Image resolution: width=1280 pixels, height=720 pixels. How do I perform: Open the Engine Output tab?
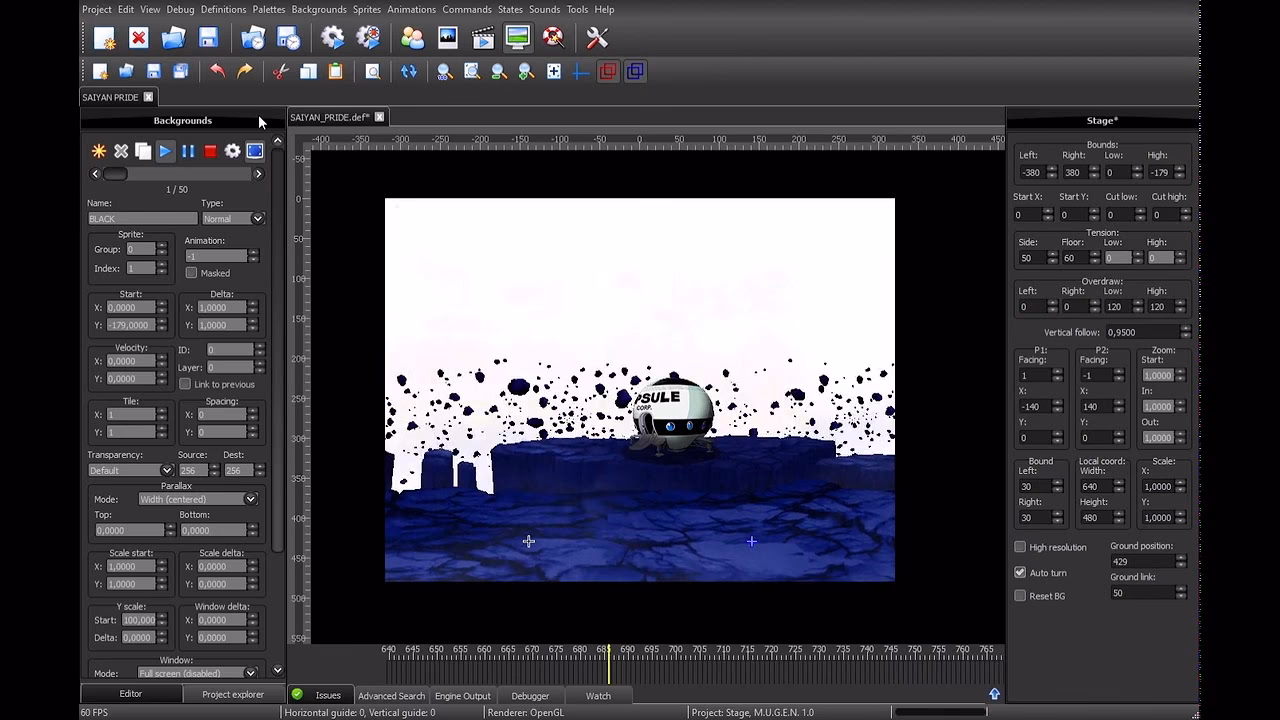[463, 696]
